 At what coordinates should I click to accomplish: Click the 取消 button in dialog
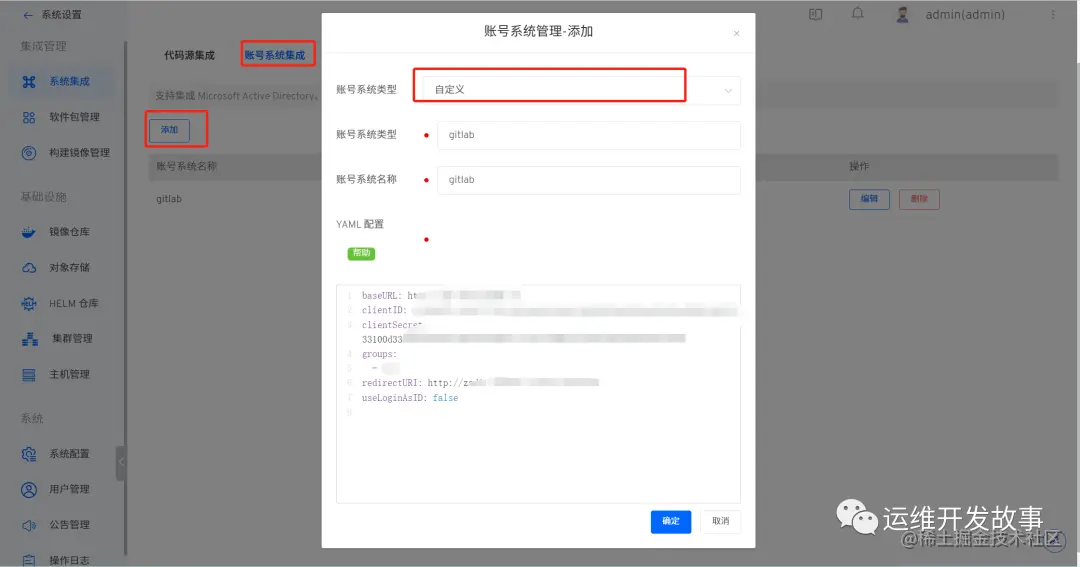pyautogui.click(x=720, y=522)
